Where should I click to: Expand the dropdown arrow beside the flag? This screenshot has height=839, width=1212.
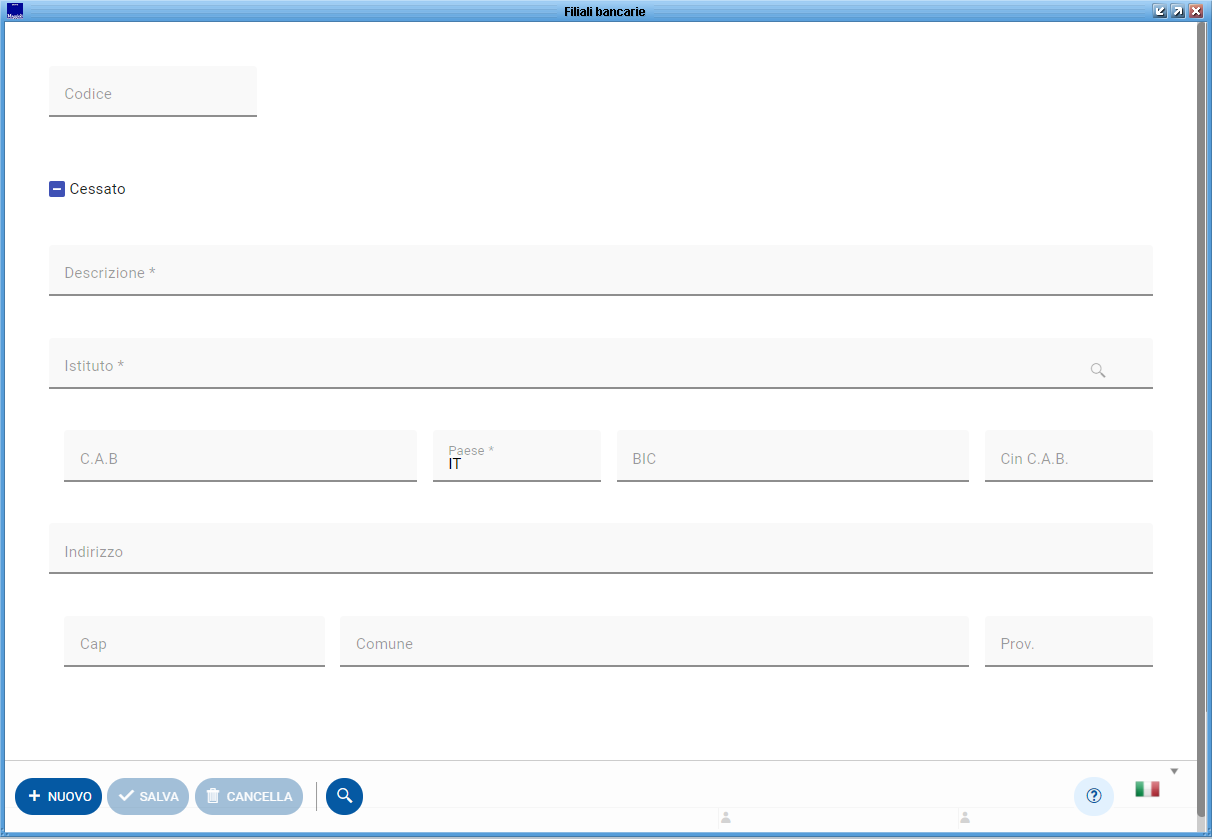pos(1175,771)
